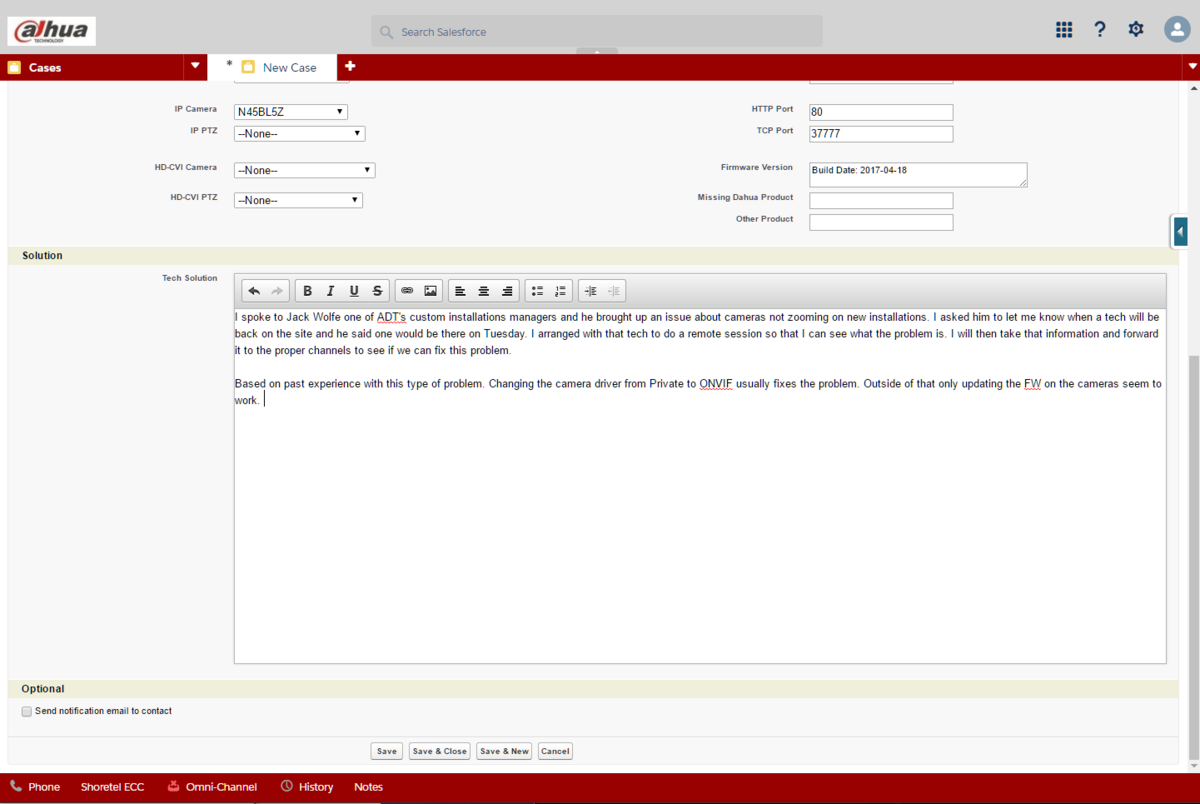Open Omni-Channel utility
The width and height of the screenshot is (1200, 804).
click(212, 787)
